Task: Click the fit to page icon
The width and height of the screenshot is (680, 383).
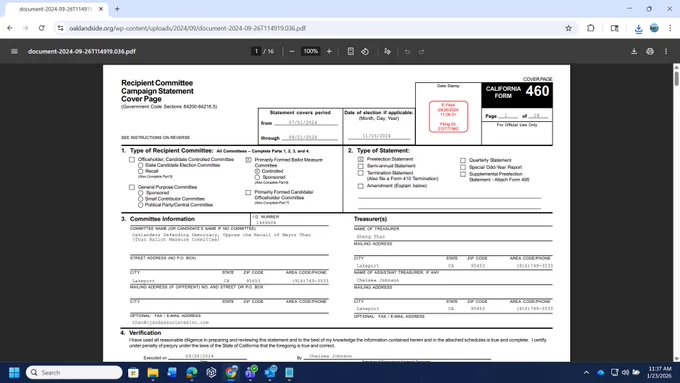Action: point(350,51)
